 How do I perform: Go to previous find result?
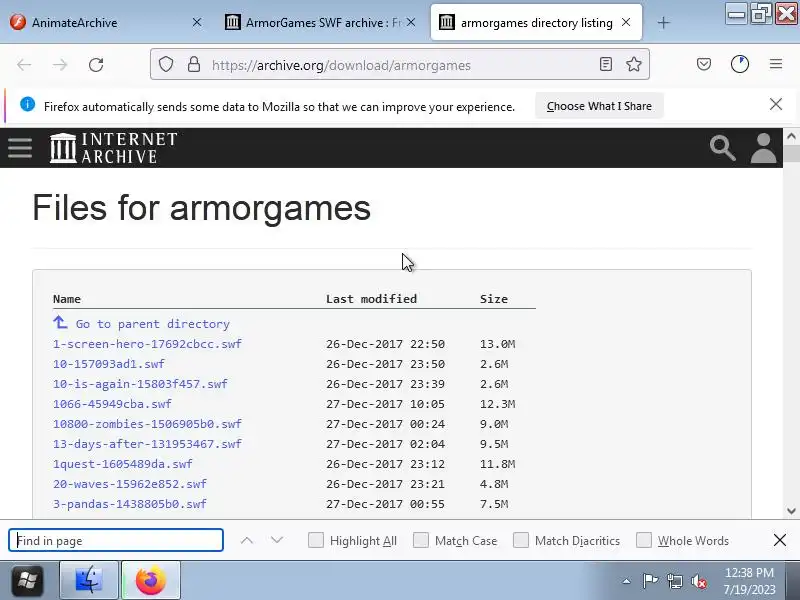(x=247, y=540)
